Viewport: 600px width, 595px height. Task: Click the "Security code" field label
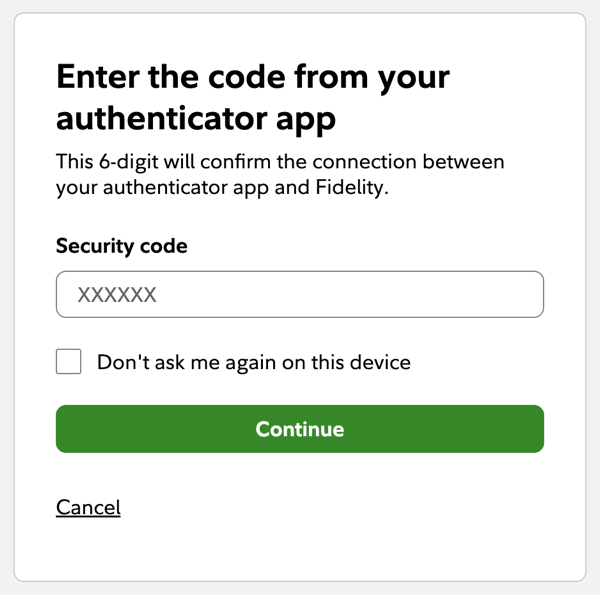coord(121,246)
